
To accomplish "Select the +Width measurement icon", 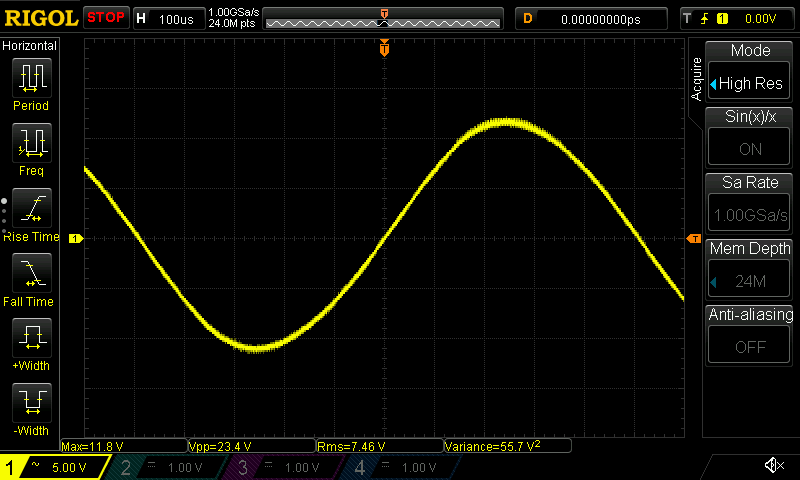I will 31,339.
